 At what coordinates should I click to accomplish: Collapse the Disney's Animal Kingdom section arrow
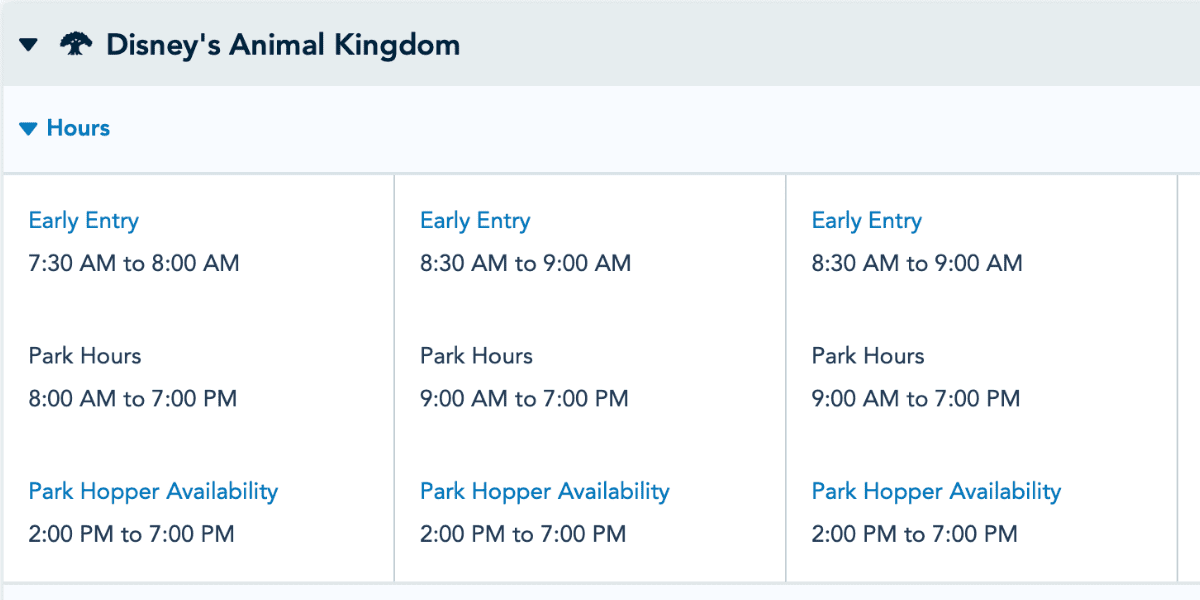[28, 45]
